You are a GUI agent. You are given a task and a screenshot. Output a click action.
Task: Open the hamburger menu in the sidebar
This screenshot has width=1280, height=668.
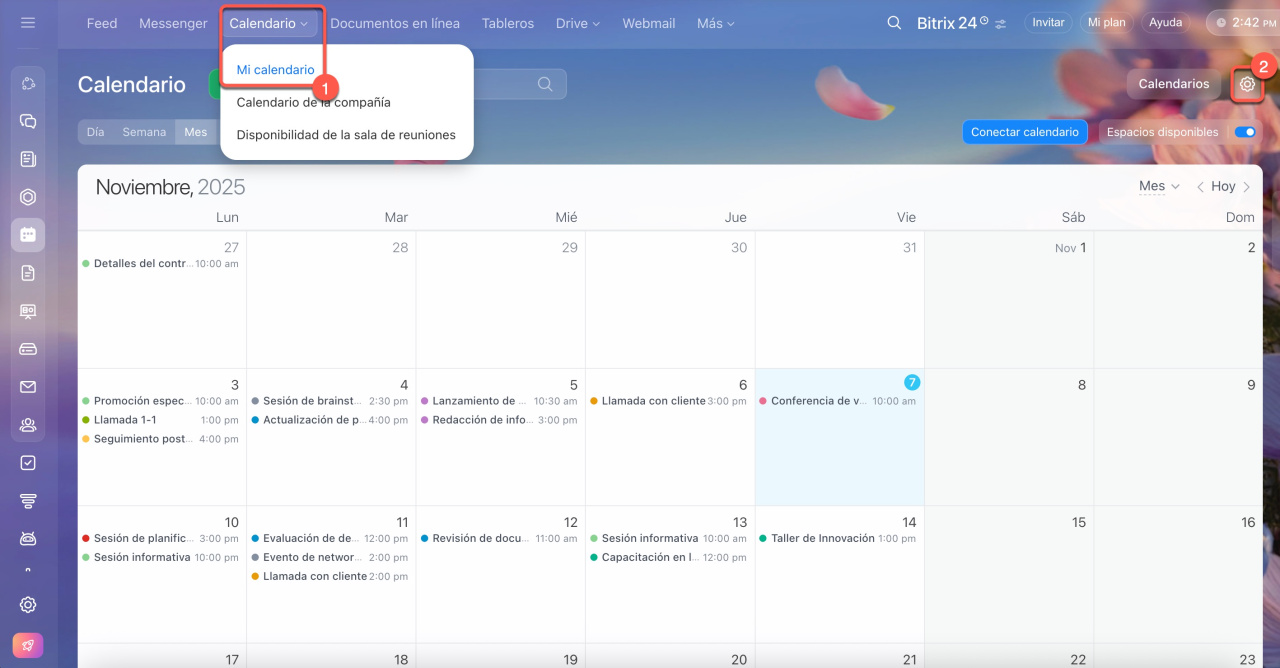[28, 22]
